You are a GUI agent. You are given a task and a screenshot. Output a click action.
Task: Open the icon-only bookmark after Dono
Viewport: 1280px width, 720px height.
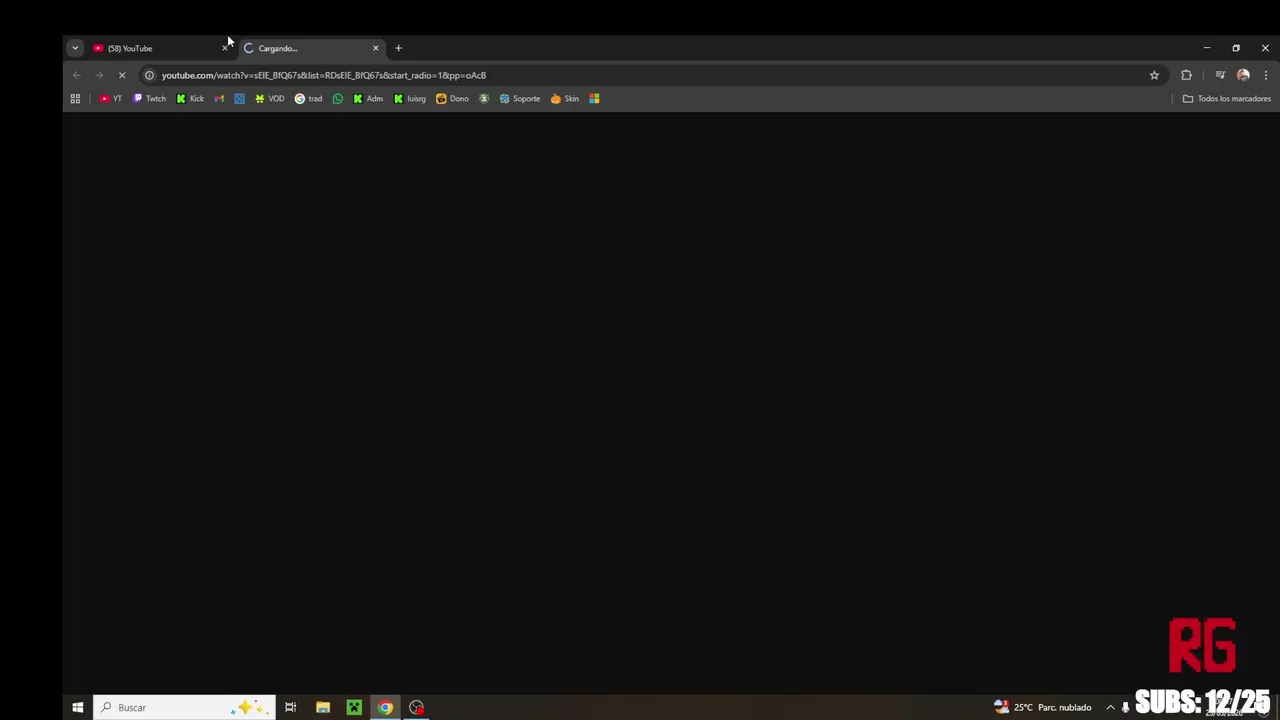click(484, 98)
